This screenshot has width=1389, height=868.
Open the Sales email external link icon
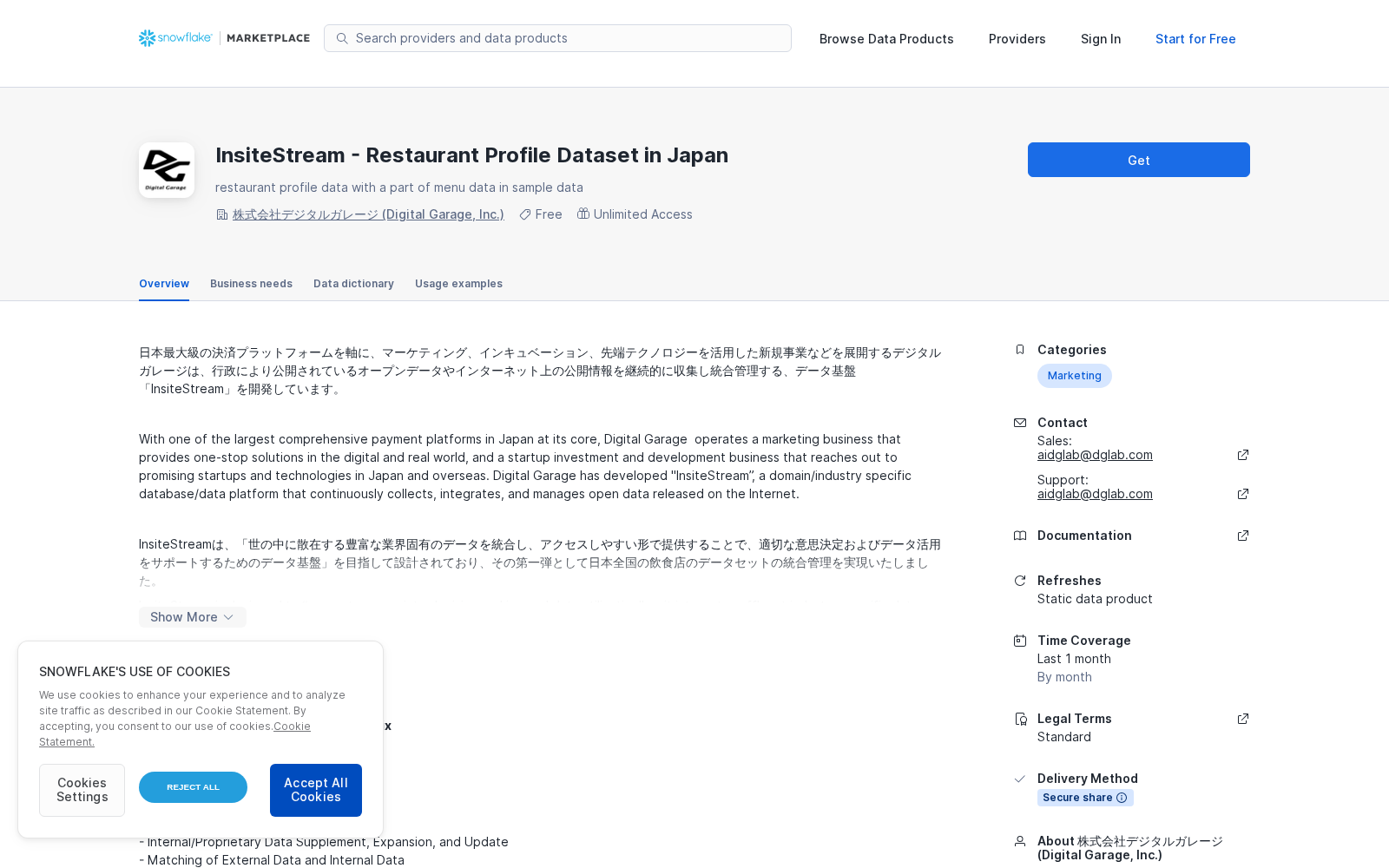(x=1243, y=455)
